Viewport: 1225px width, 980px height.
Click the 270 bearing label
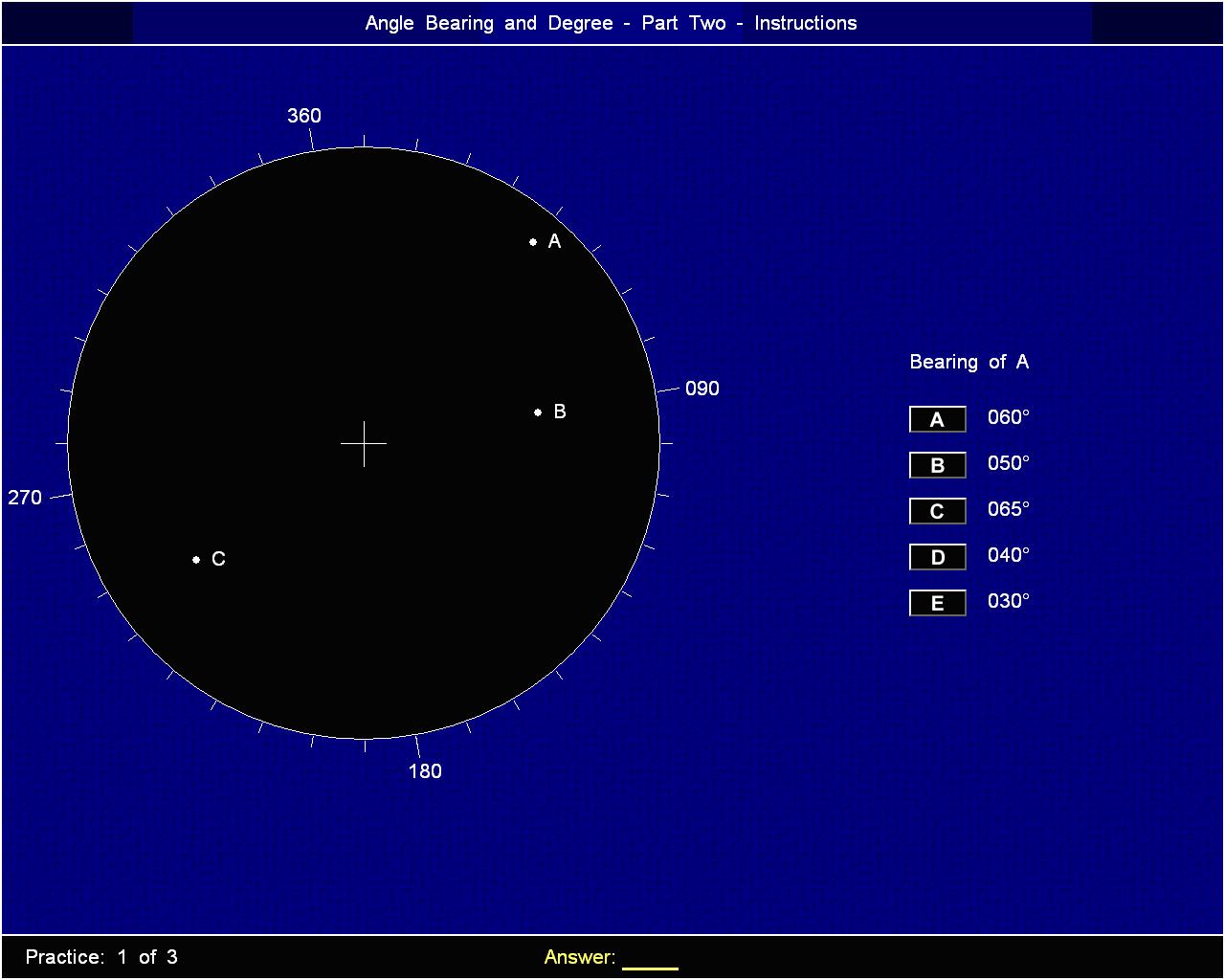[25, 498]
